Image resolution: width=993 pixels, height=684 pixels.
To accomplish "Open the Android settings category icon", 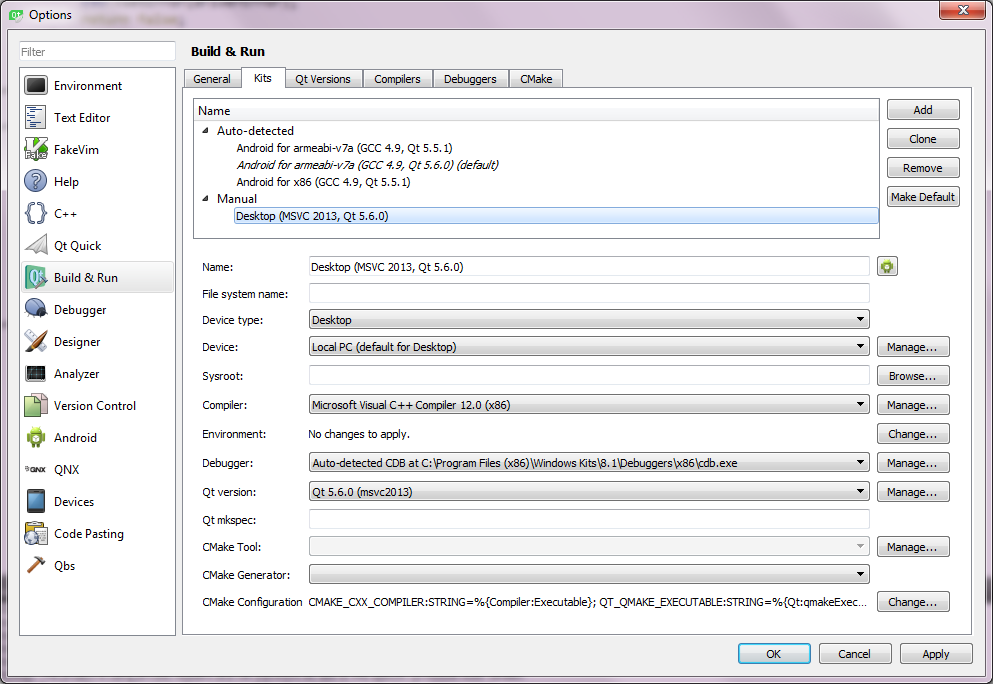I will pyautogui.click(x=36, y=438).
